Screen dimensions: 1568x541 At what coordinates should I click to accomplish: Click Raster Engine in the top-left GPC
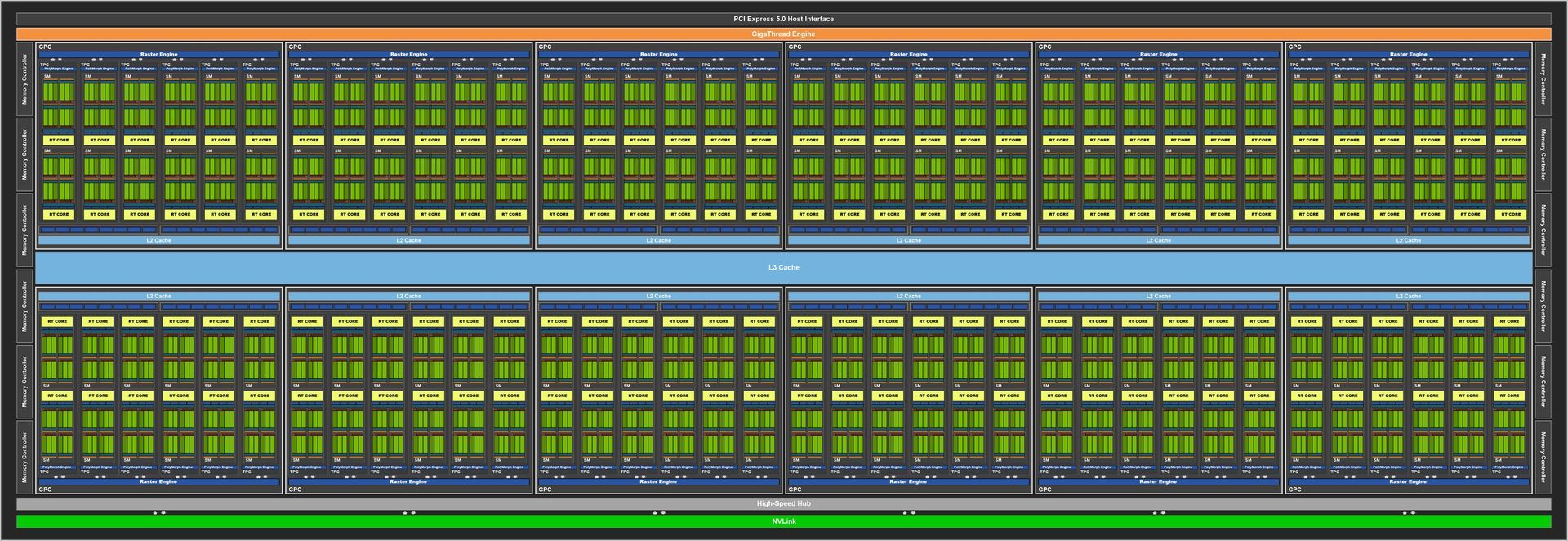click(159, 55)
